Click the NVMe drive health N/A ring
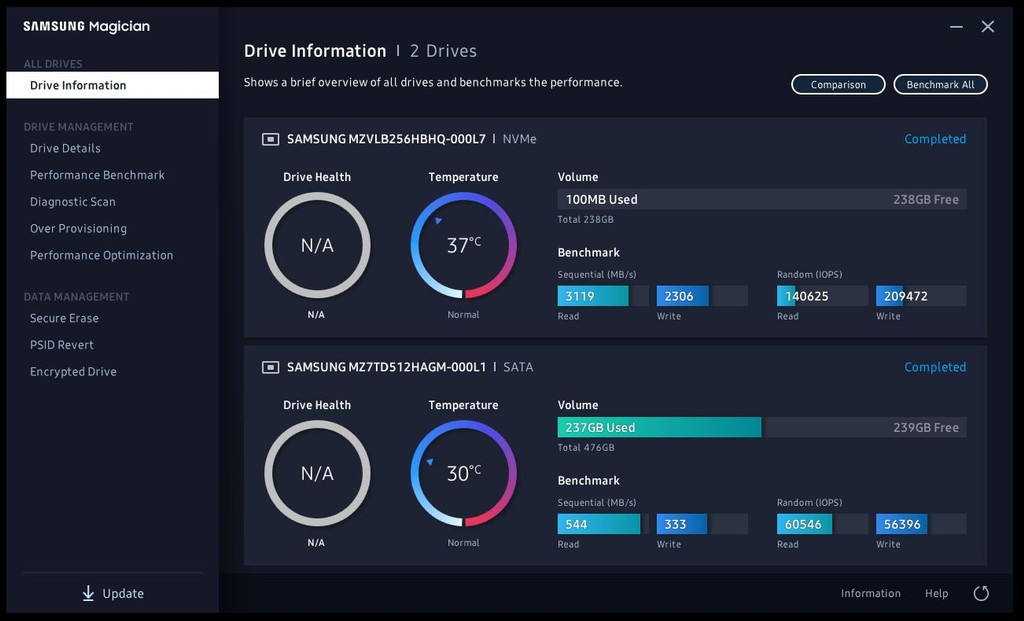Screen dimensions: 1024x621 [x=317, y=245]
